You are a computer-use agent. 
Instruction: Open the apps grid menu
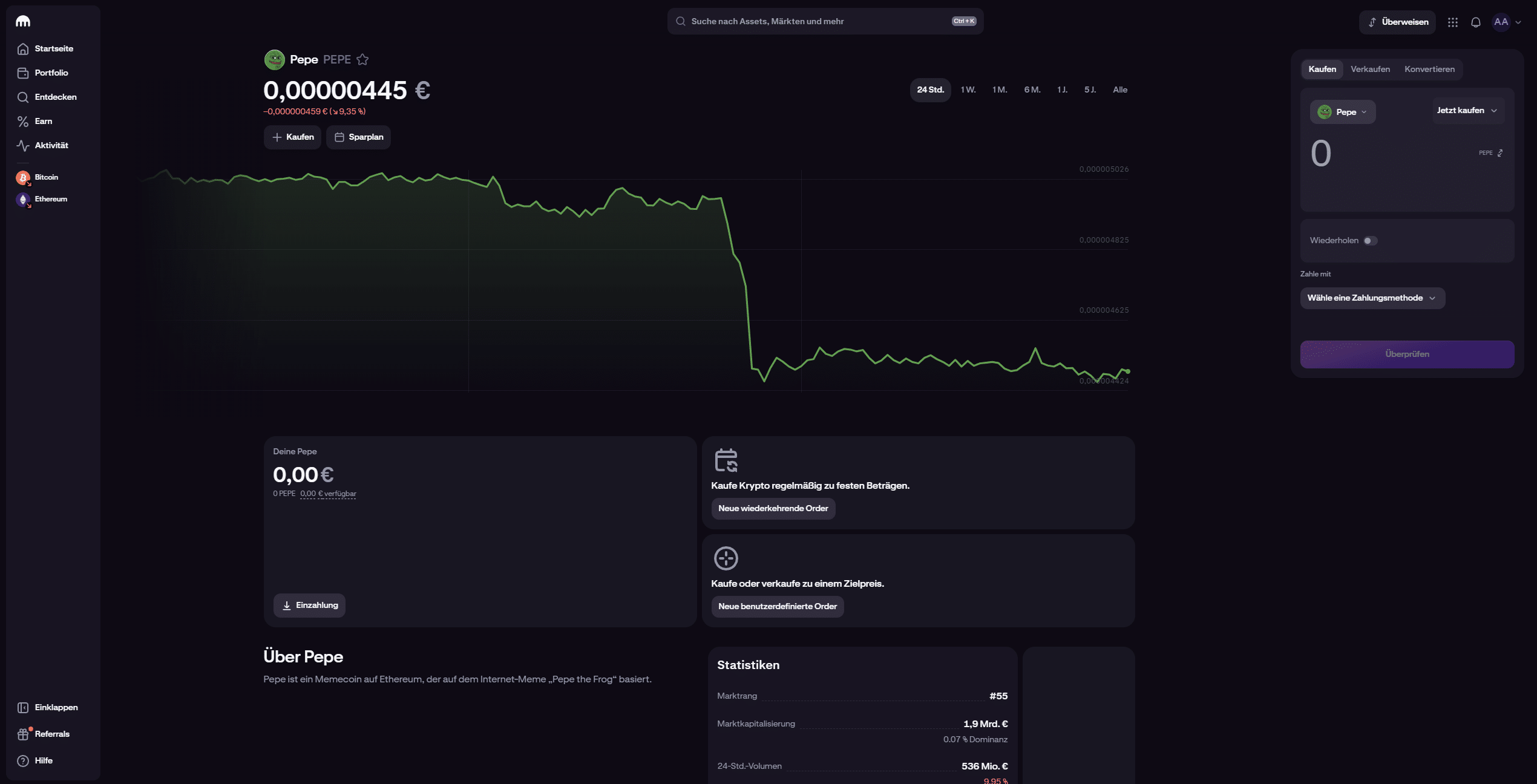click(1453, 22)
